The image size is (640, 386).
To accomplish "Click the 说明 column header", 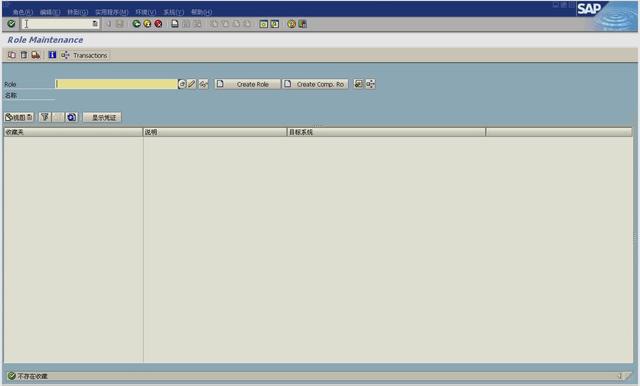I will pyautogui.click(x=215, y=132).
